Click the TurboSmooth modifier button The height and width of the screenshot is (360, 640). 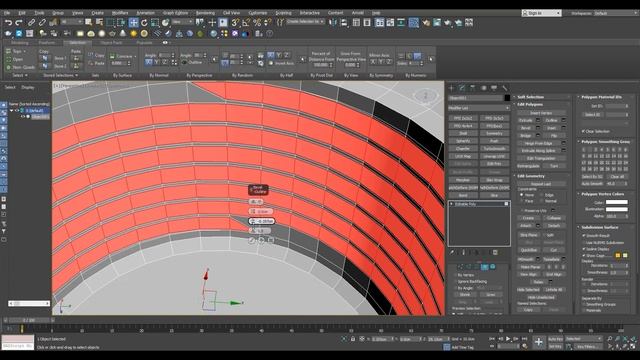click(495, 149)
